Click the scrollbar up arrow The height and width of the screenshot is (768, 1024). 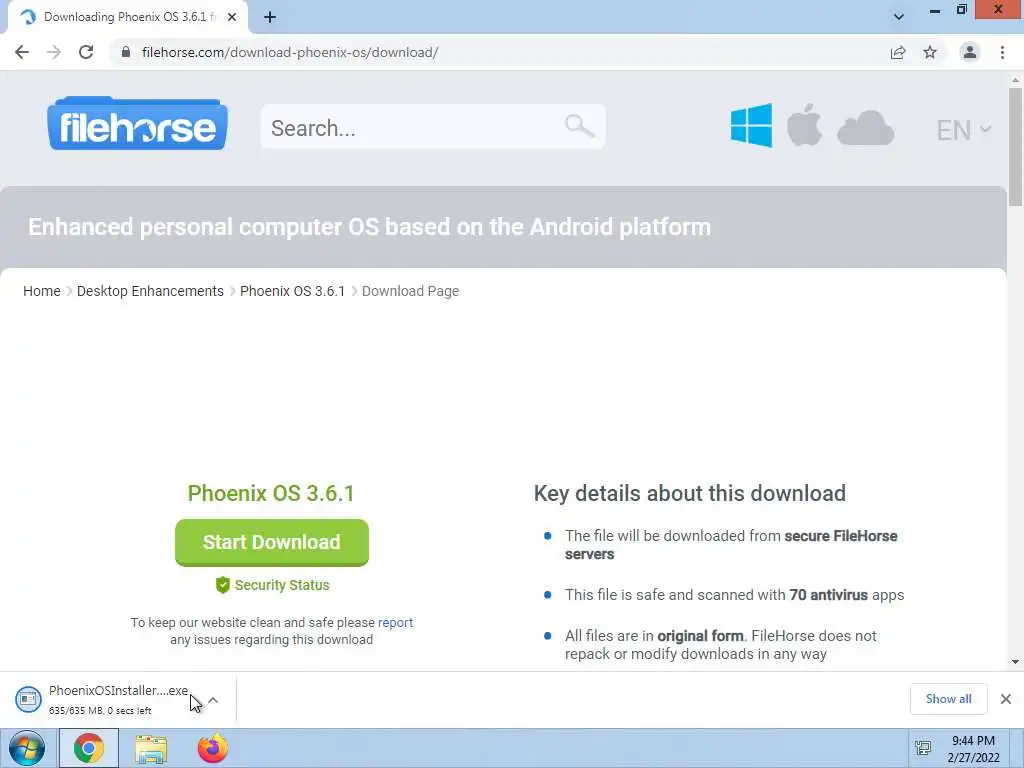[x=1015, y=80]
